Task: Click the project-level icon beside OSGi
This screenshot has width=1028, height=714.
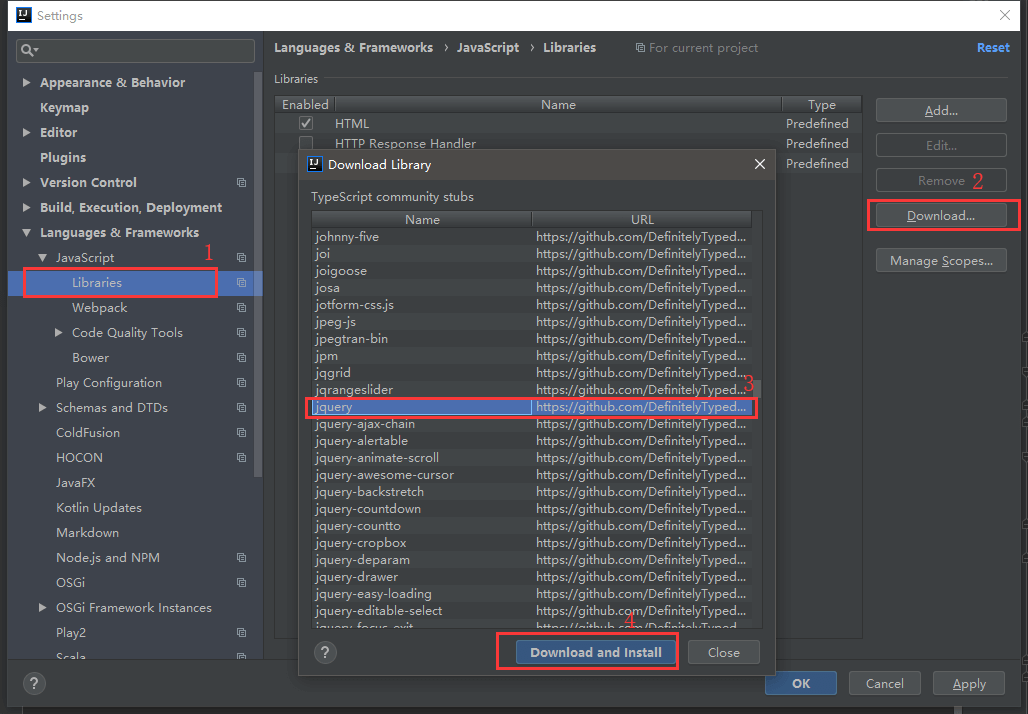Action: [241, 583]
